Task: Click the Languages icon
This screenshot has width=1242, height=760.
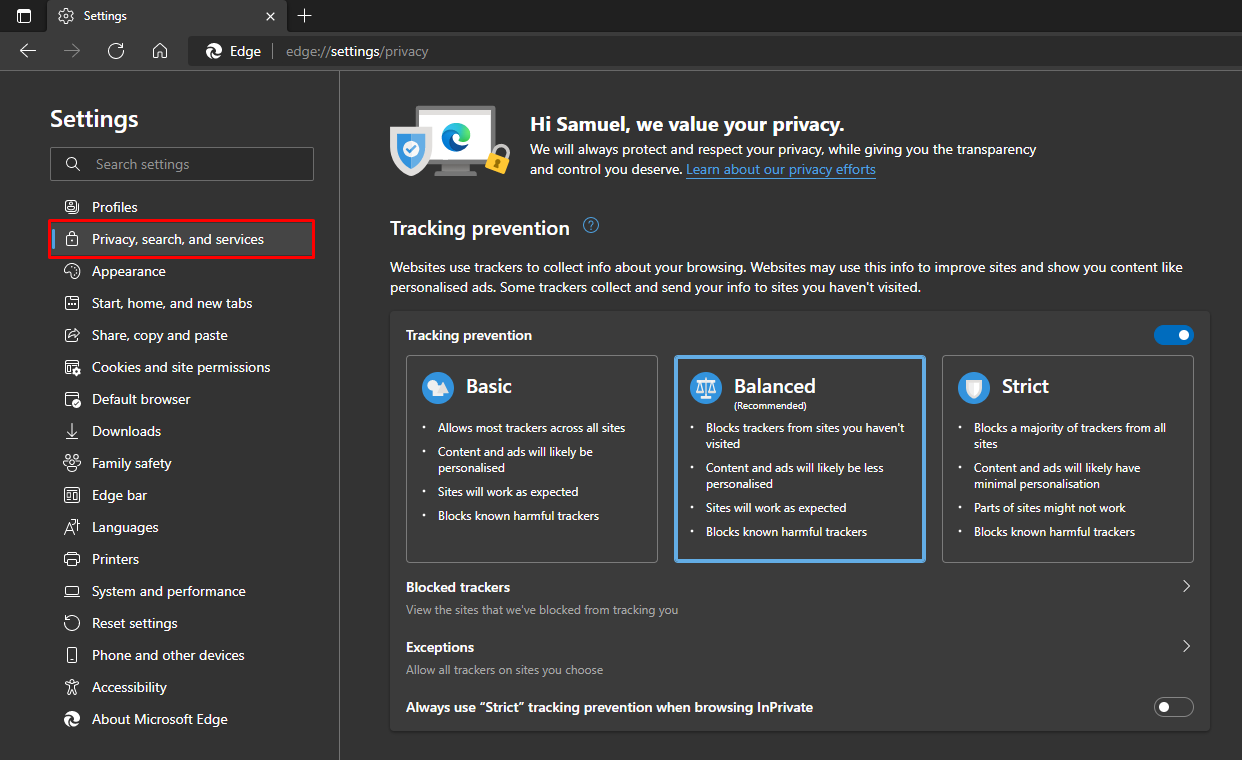Action: [72, 527]
